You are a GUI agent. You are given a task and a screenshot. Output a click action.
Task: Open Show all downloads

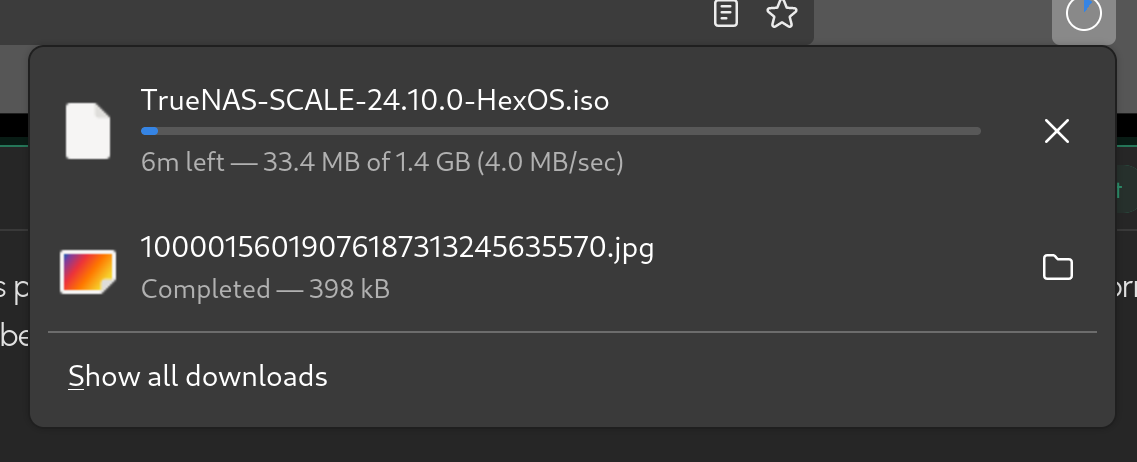198,376
